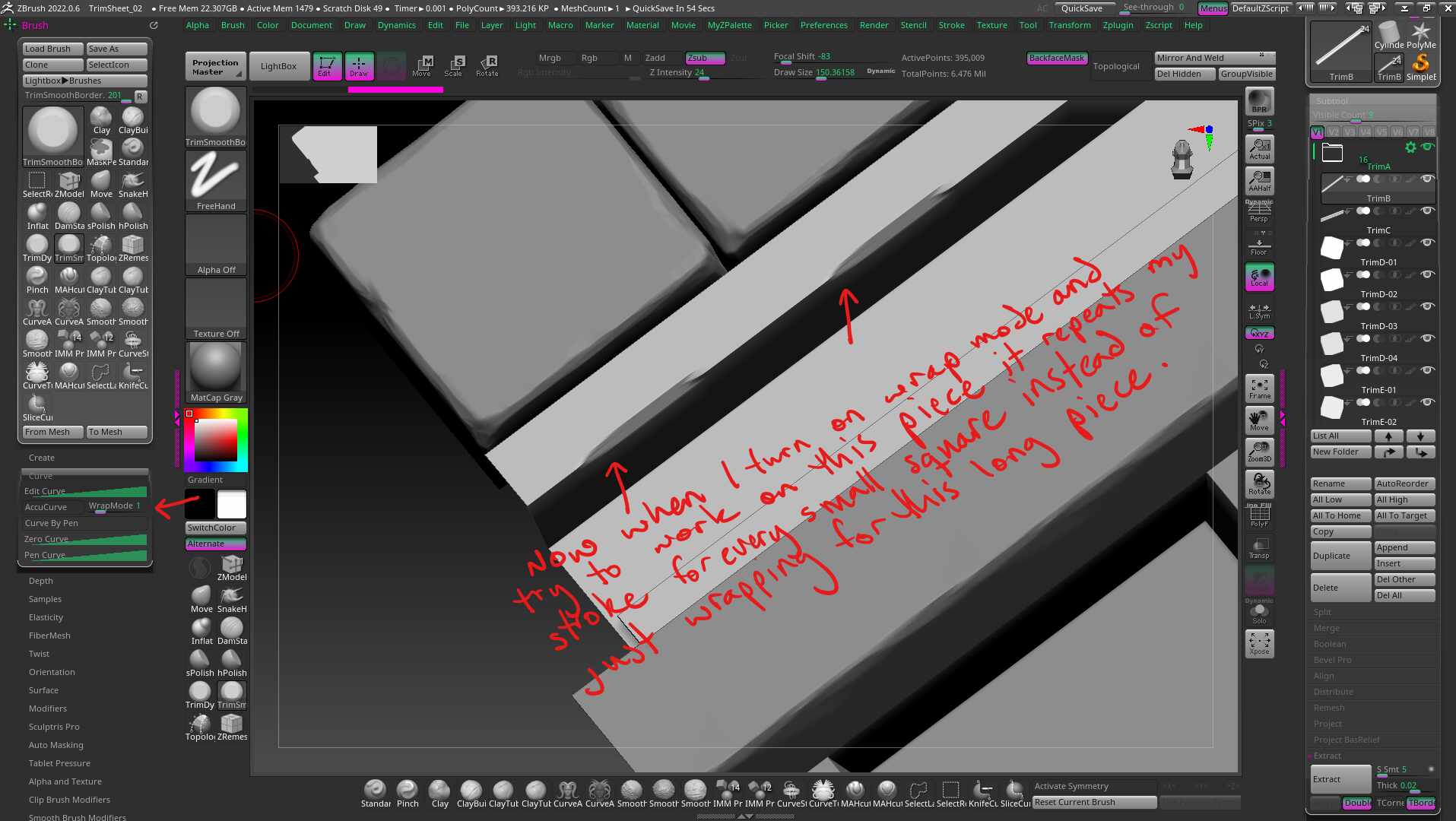1456x821 pixels.
Task: Expand the Depth brush section
Action: click(x=41, y=581)
